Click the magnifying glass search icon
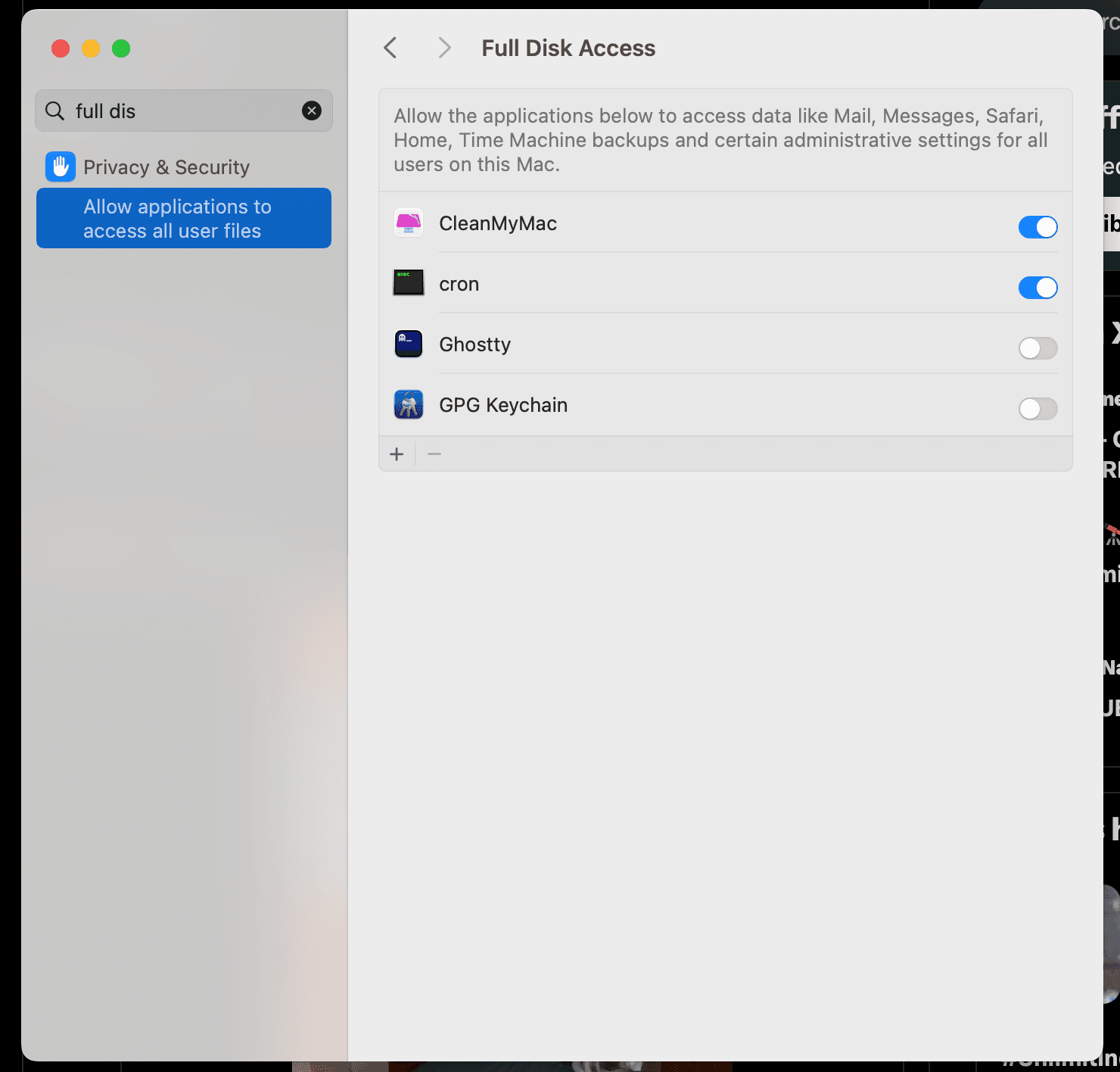The height and width of the screenshot is (1072, 1120). click(x=54, y=111)
